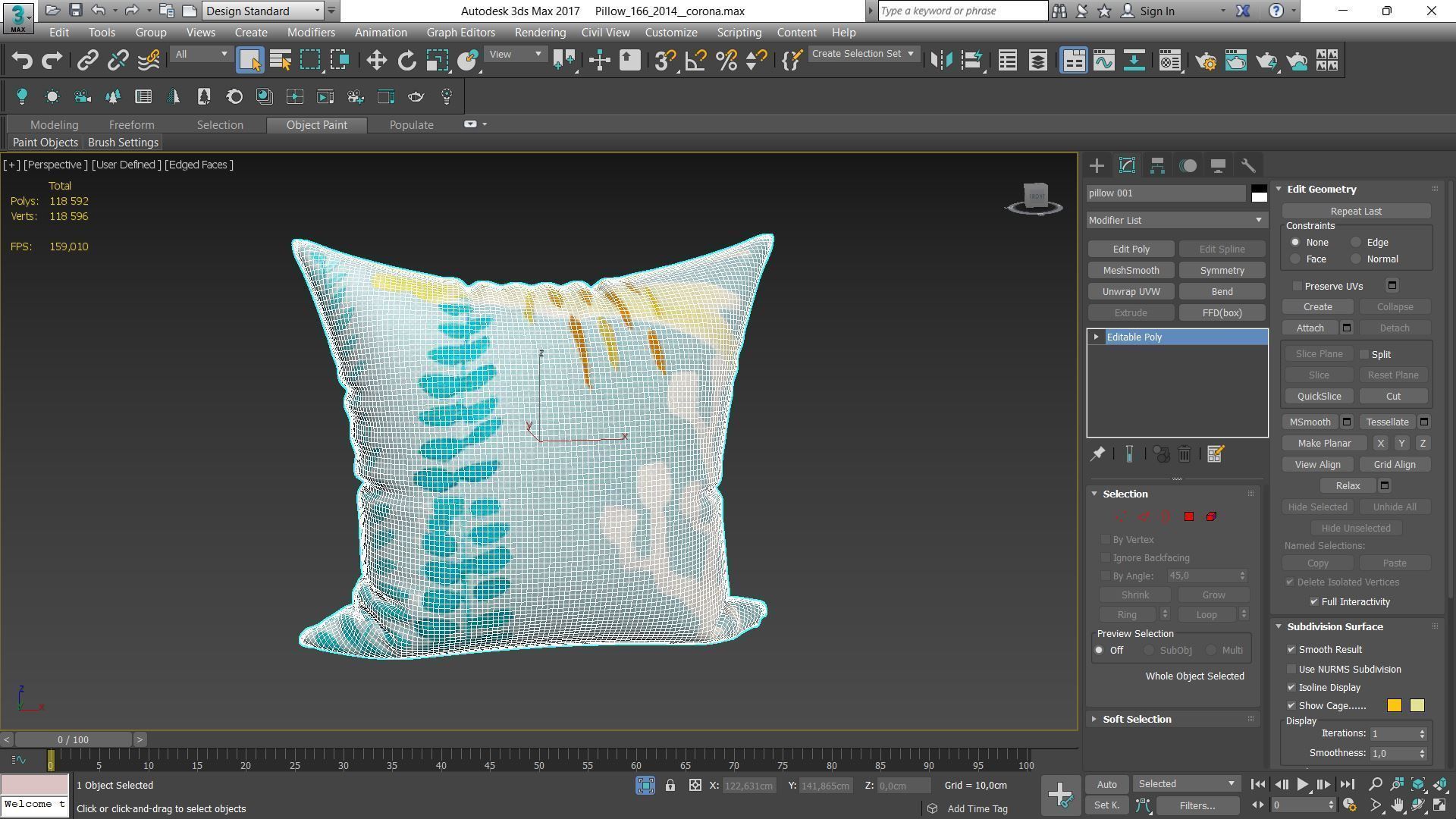Switch to the Create command panel
Image resolution: width=1456 pixels, height=819 pixels.
(1097, 165)
